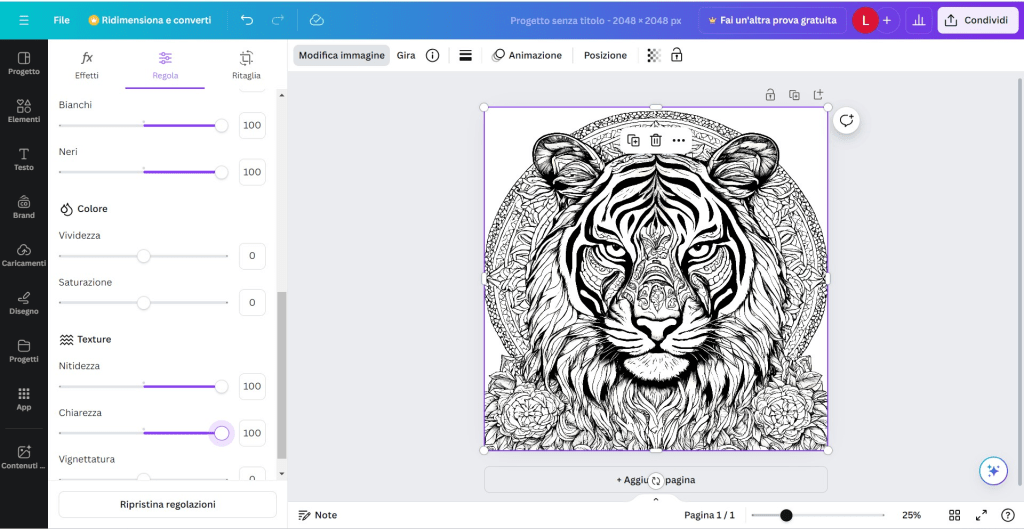Open the three-dots more options menu
This screenshot has width=1024, height=529.
(x=679, y=140)
